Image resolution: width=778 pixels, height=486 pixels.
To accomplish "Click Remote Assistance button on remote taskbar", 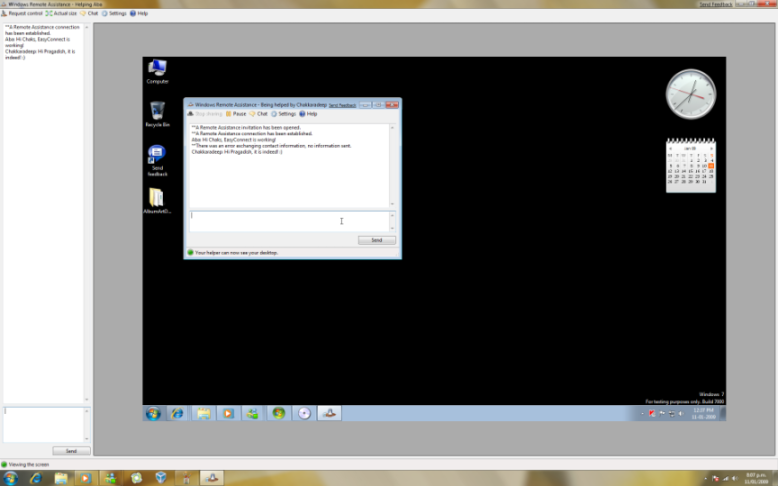I will [x=329, y=413].
